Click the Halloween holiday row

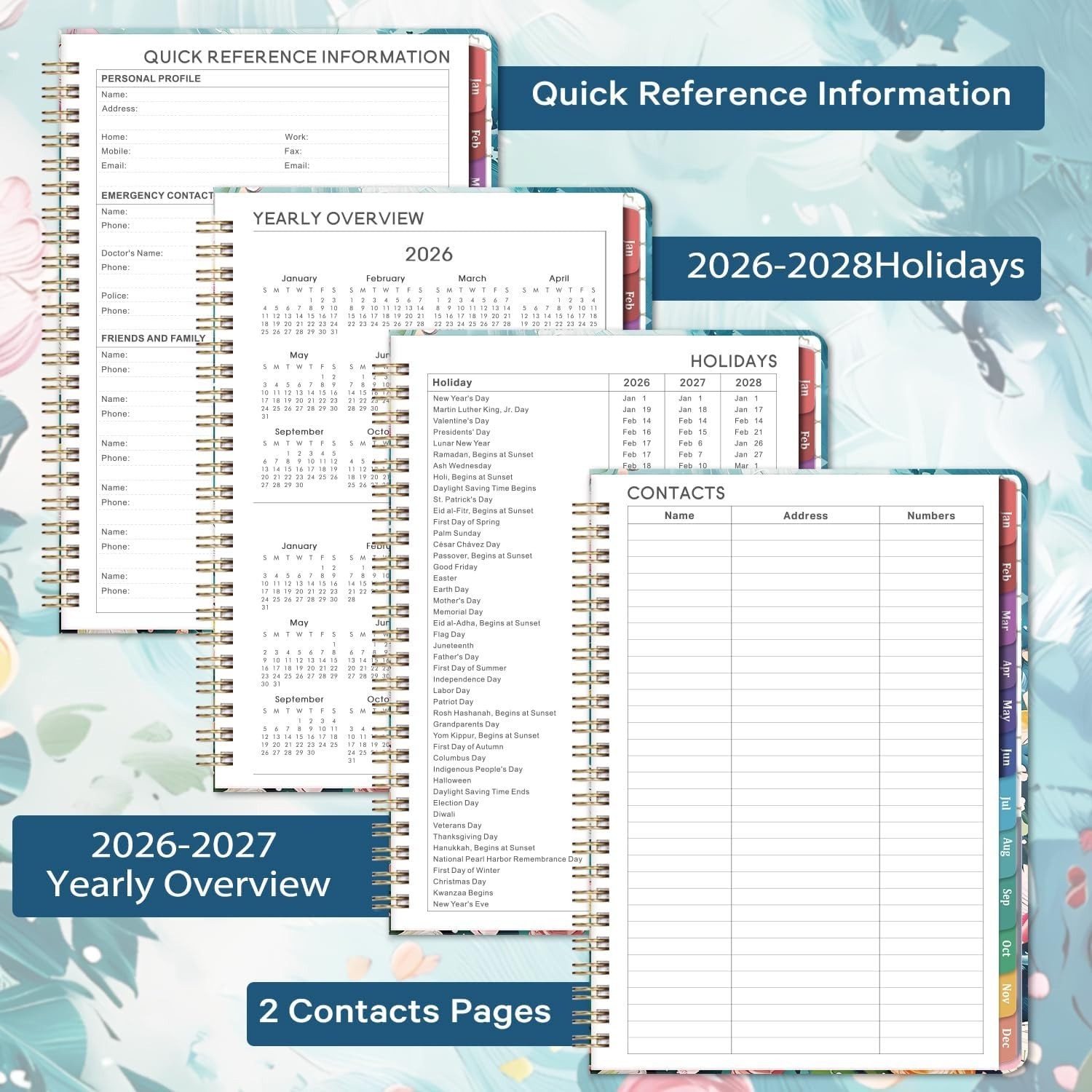coord(508,780)
